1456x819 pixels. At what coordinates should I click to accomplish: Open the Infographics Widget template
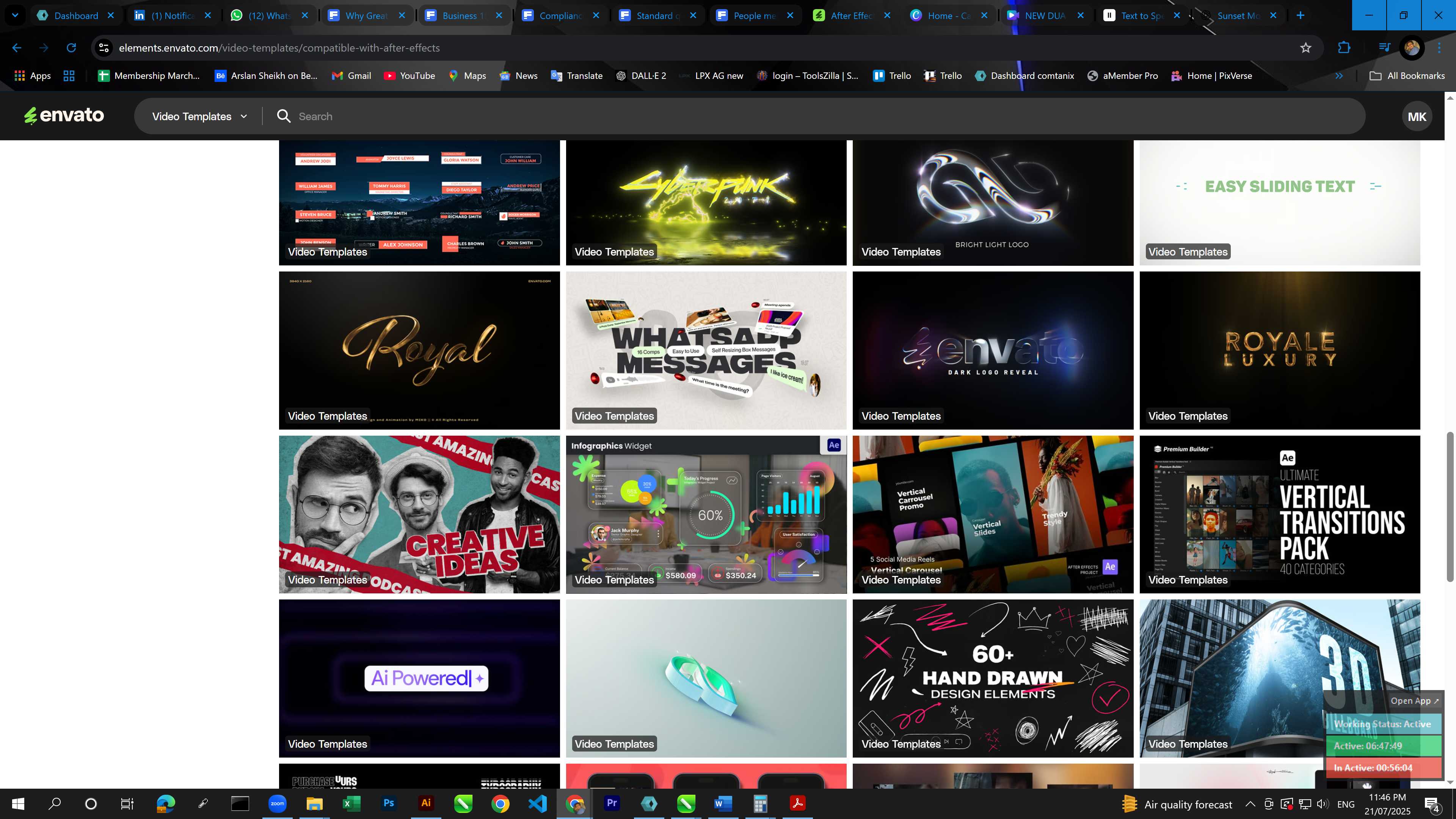click(x=706, y=514)
